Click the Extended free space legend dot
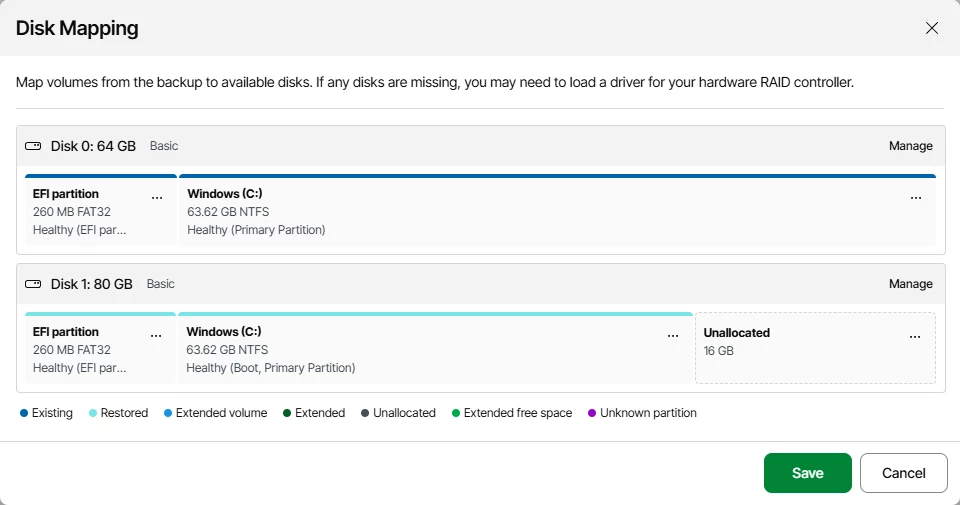The image size is (960, 505). [x=456, y=413]
